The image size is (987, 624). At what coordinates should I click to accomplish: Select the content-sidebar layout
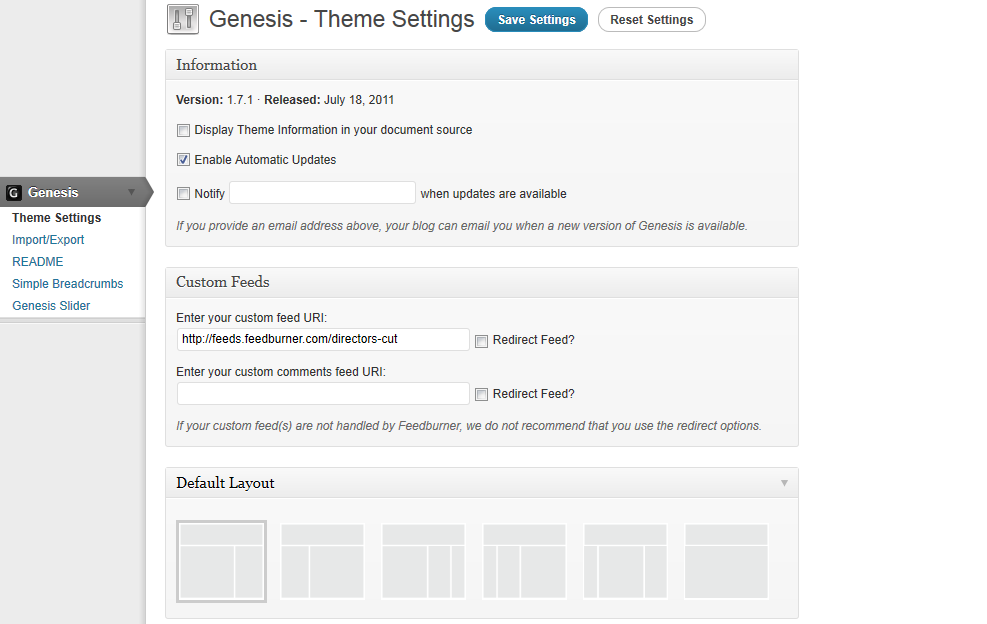[x=221, y=560]
